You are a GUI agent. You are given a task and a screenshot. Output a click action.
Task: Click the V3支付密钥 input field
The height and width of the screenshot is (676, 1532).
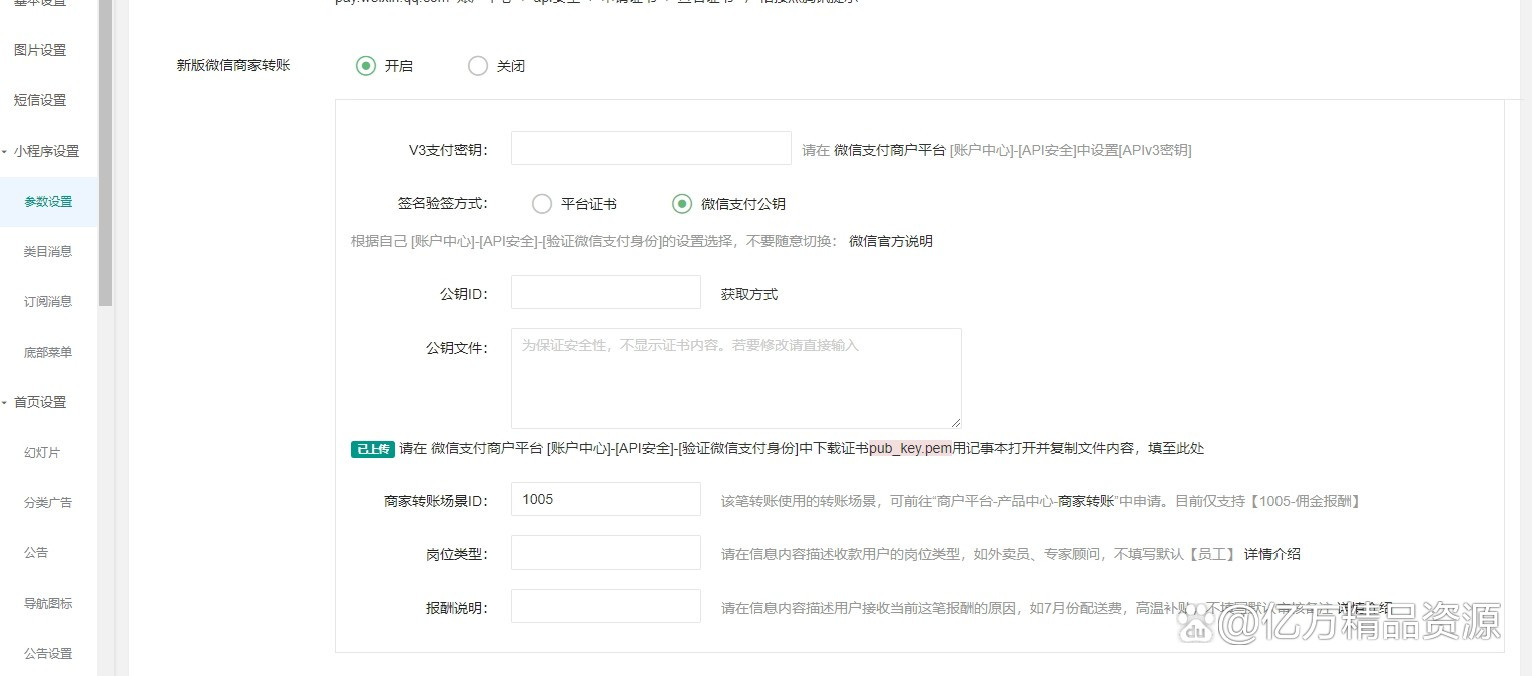click(651, 148)
